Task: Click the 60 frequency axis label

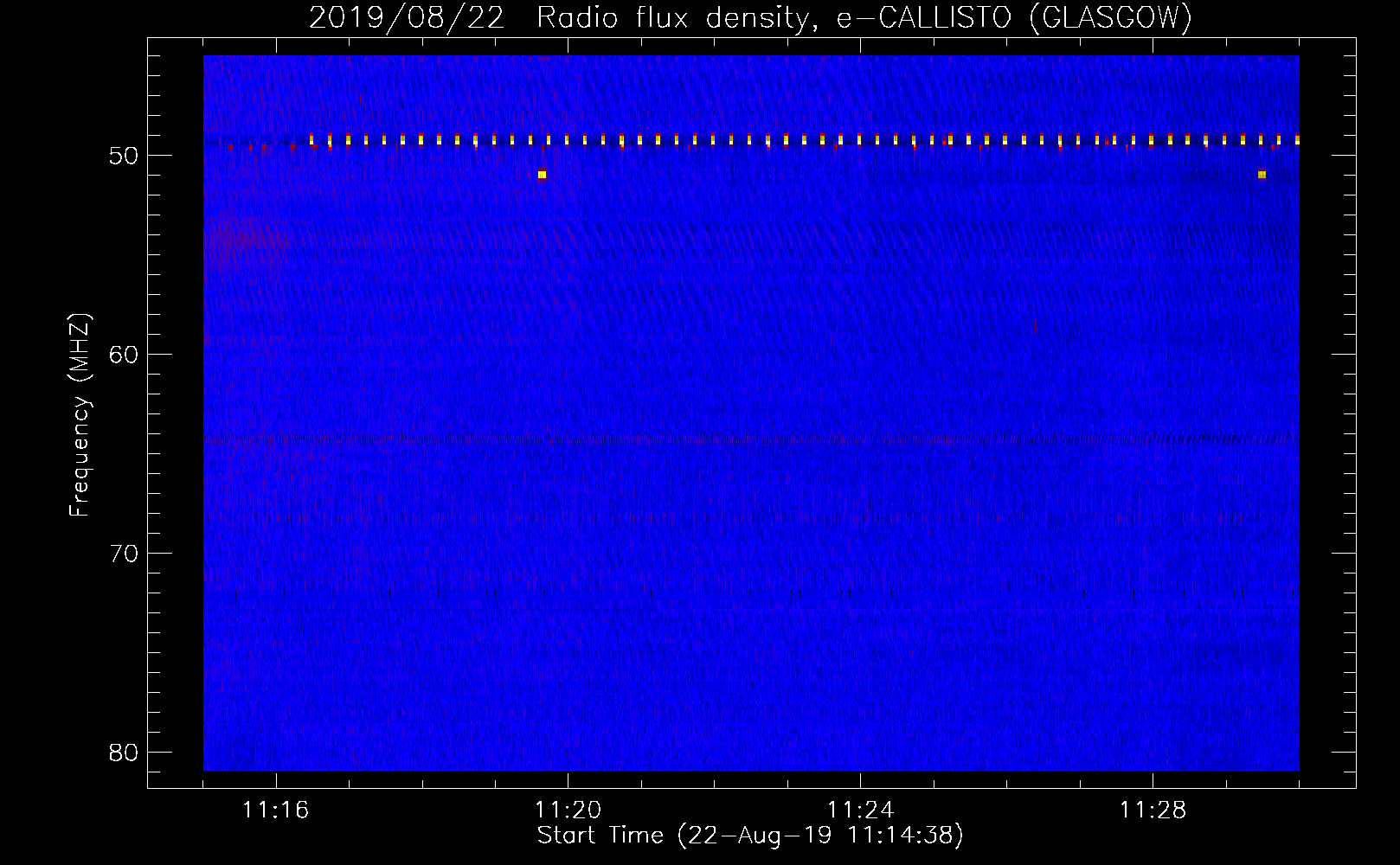Action: coord(124,355)
